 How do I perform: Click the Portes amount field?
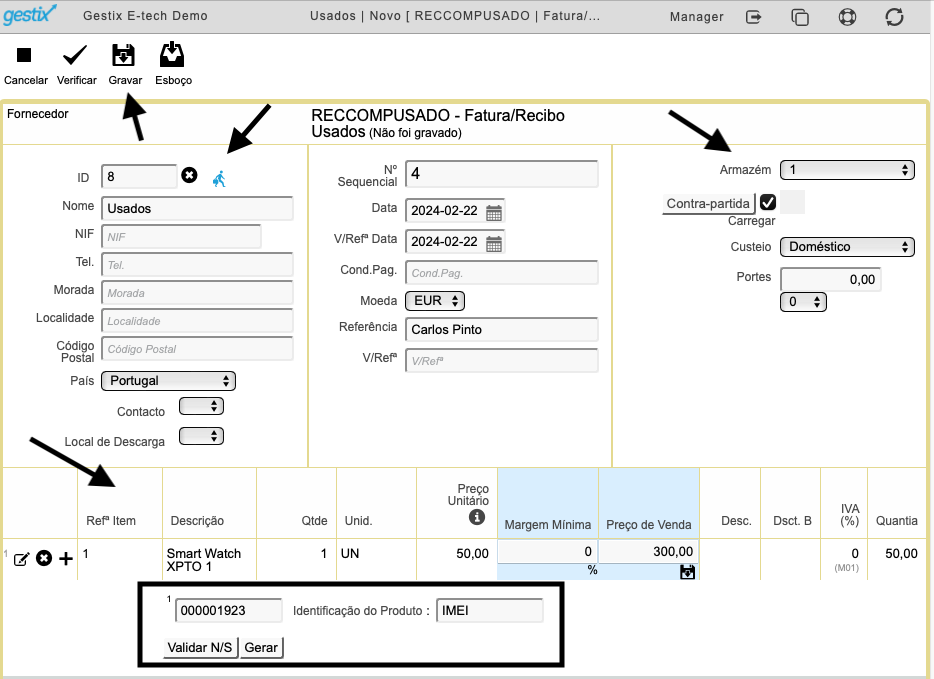pyautogui.click(x=830, y=279)
